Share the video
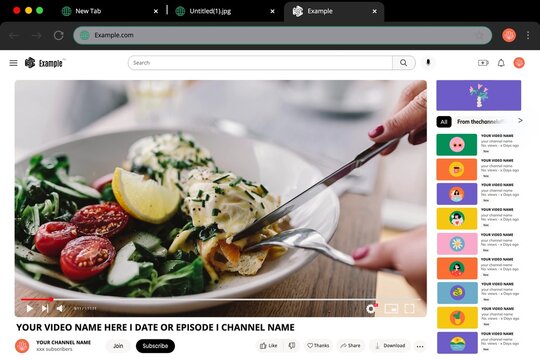Image resolution: width=540 pixels, height=360 pixels. click(350, 346)
